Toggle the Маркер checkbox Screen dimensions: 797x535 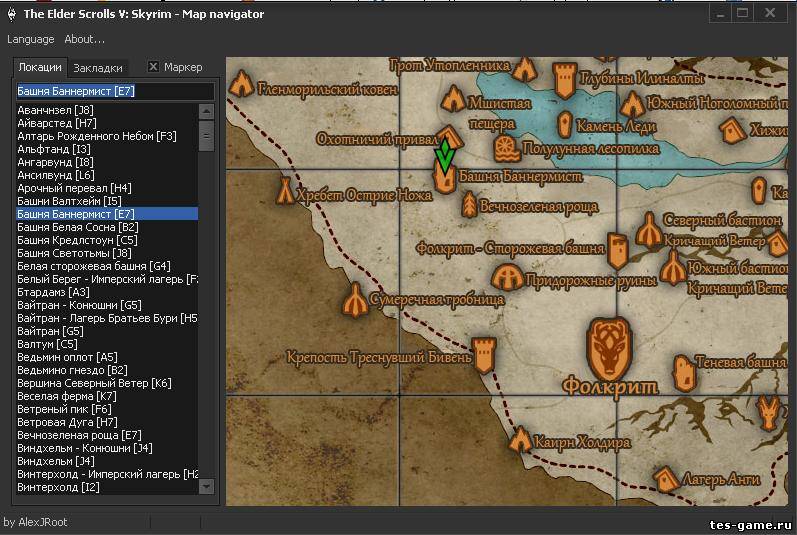(x=154, y=67)
